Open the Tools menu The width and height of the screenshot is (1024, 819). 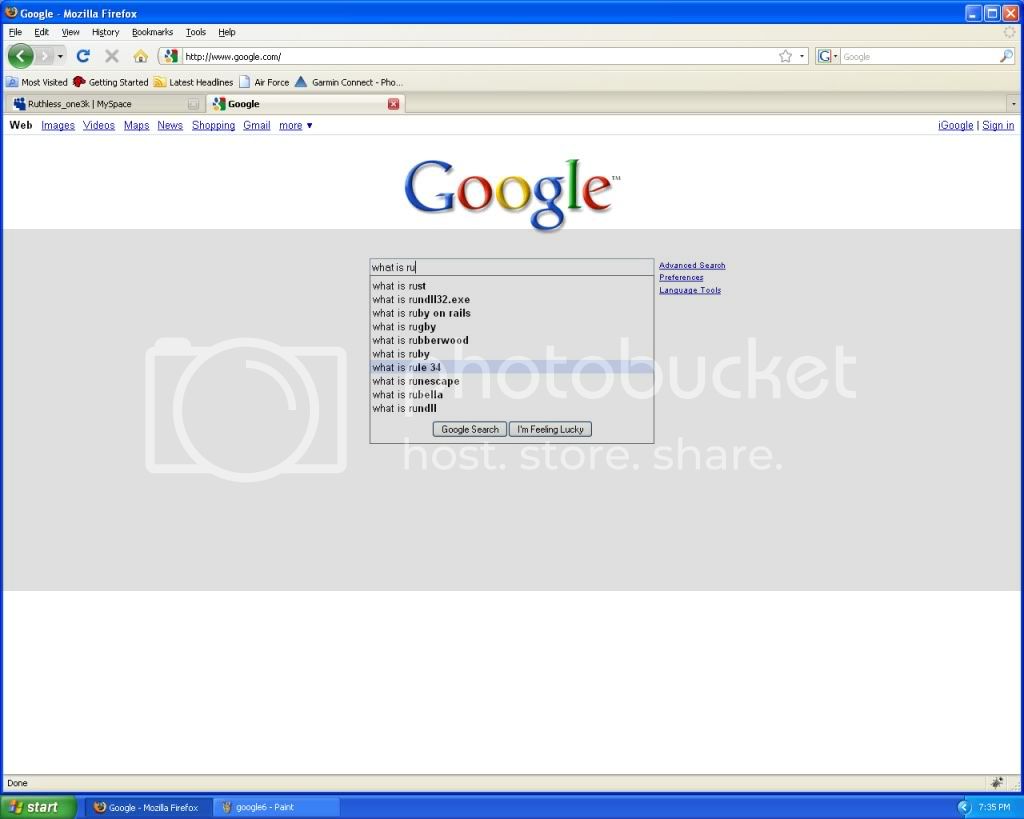pos(195,32)
